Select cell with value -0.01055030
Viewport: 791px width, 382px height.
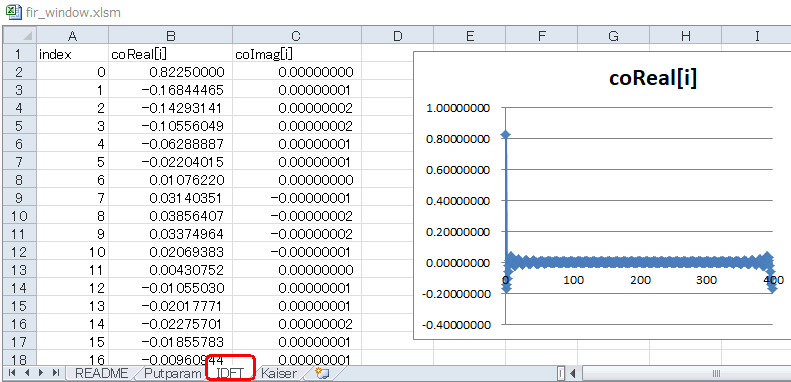pyautogui.click(x=171, y=288)
